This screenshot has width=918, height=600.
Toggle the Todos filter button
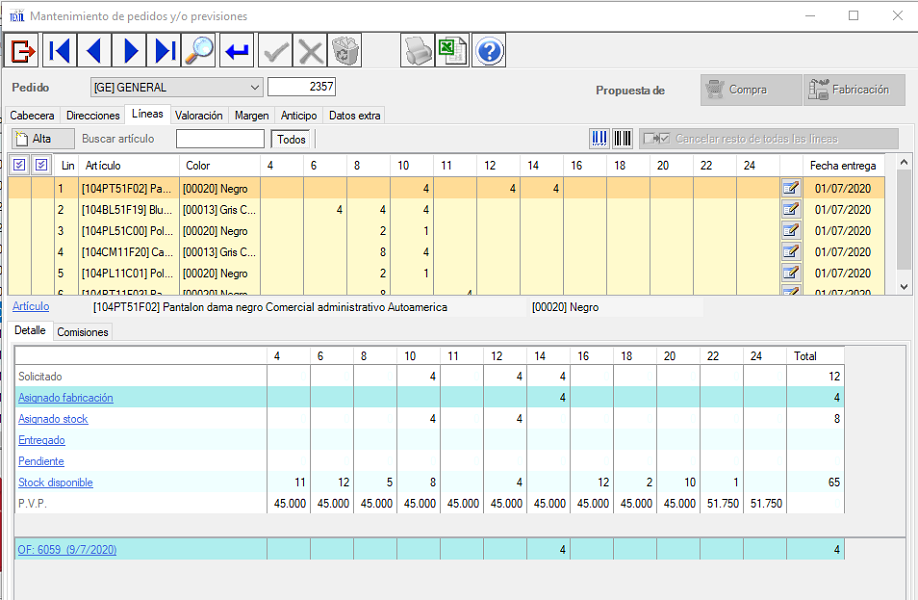291,139
